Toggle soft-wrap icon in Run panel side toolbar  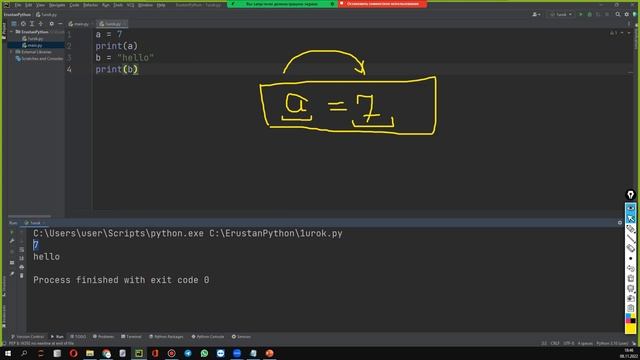(x=22, y=249)
